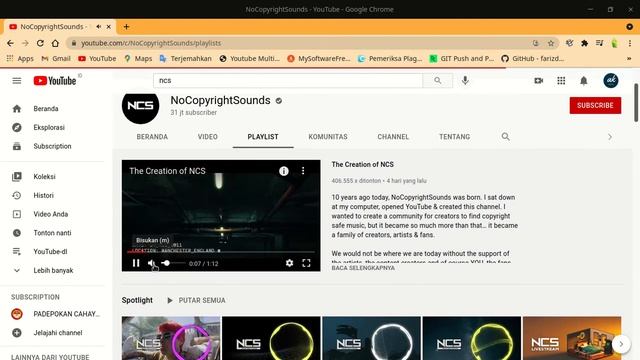Switch to VIDEO channel tab
The width and height of the screenshot is (640, 360).
pyautogui.click(x=207, y=137)
